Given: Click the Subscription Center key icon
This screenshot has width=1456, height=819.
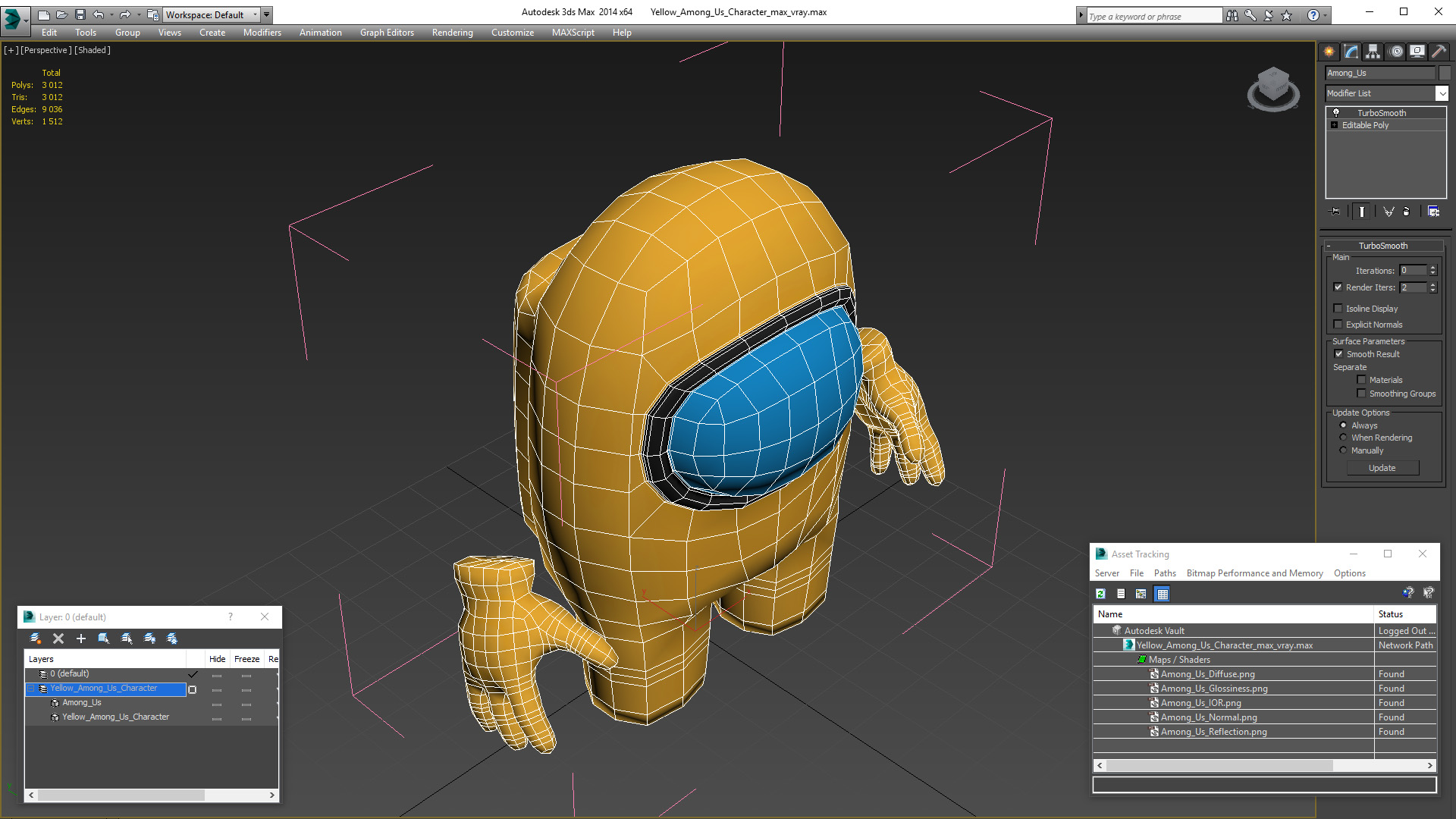Looking at the screenshot, I should click(x=1250, y=15).
